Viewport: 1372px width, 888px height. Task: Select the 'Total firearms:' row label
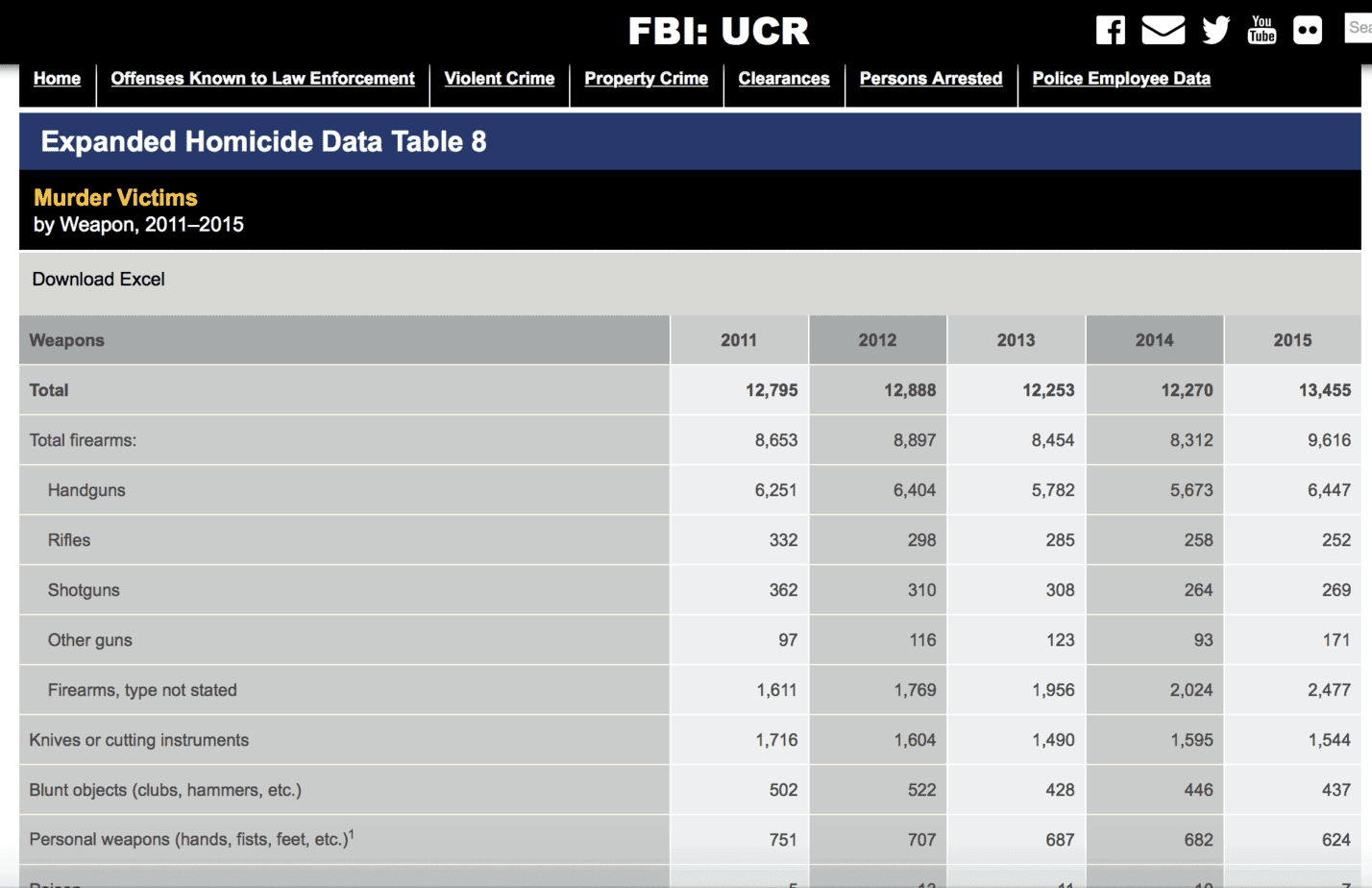[83, 440]
